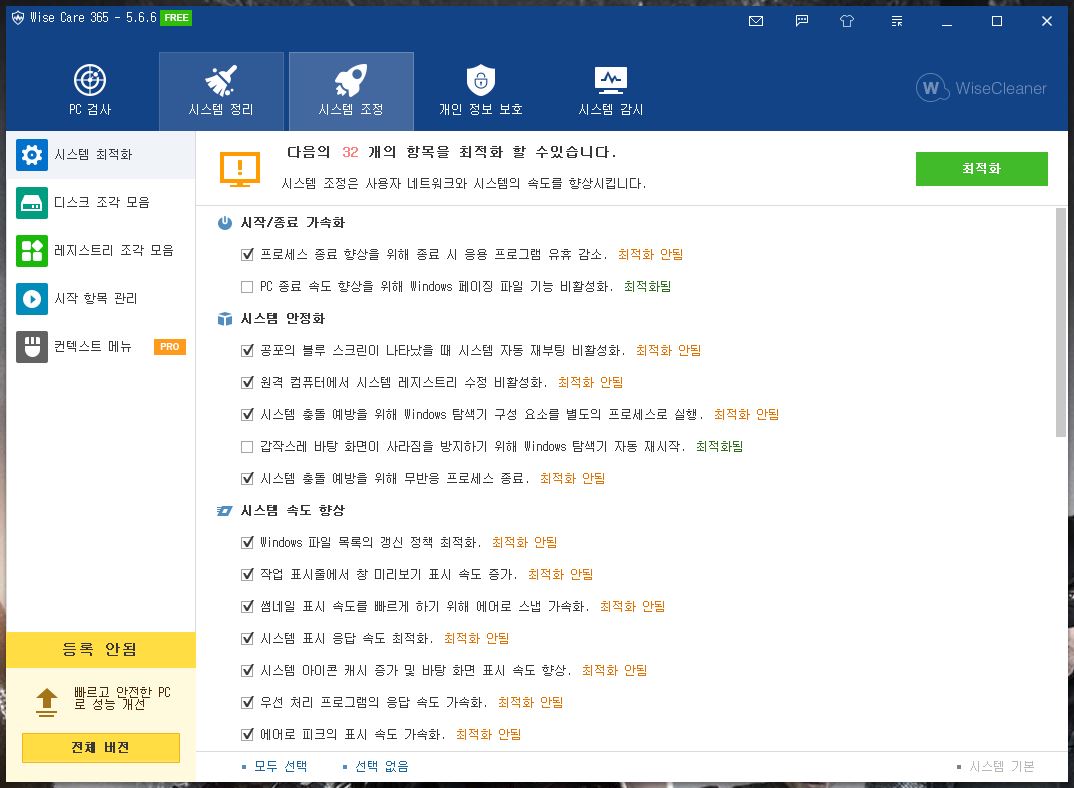1074x788 pixels.
Task: Open the PC 검사 section icon
Action: [90, 80]
